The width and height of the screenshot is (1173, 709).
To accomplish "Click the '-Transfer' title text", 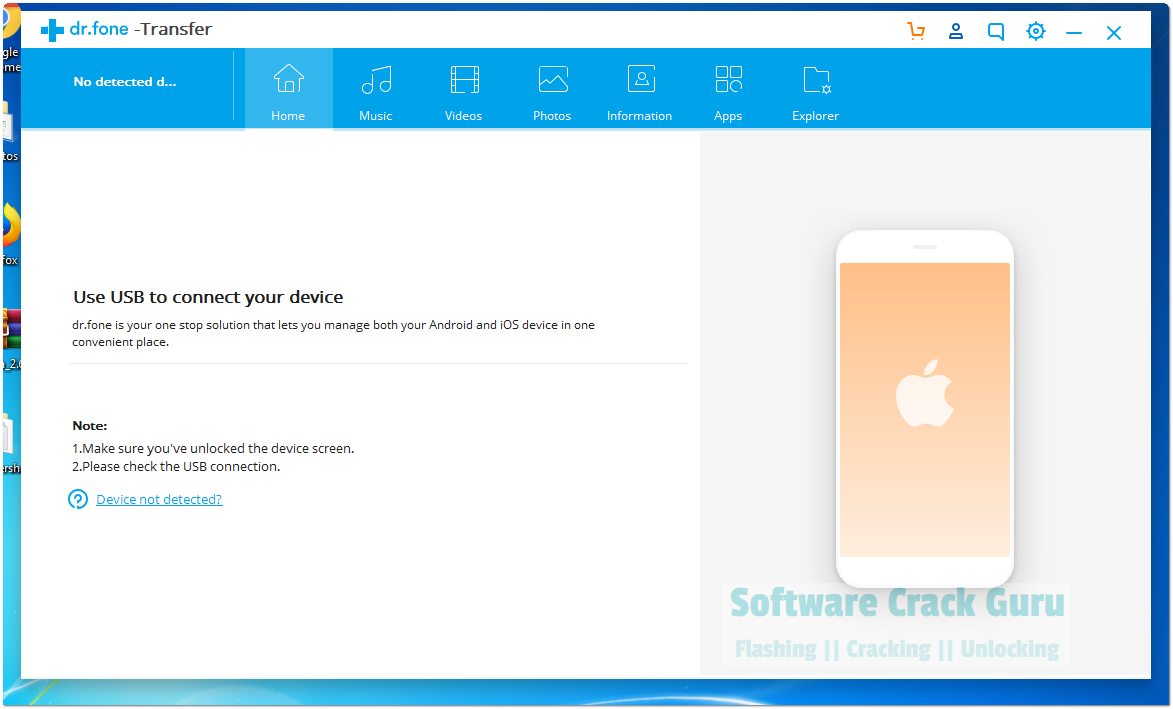I will [173, 29].
